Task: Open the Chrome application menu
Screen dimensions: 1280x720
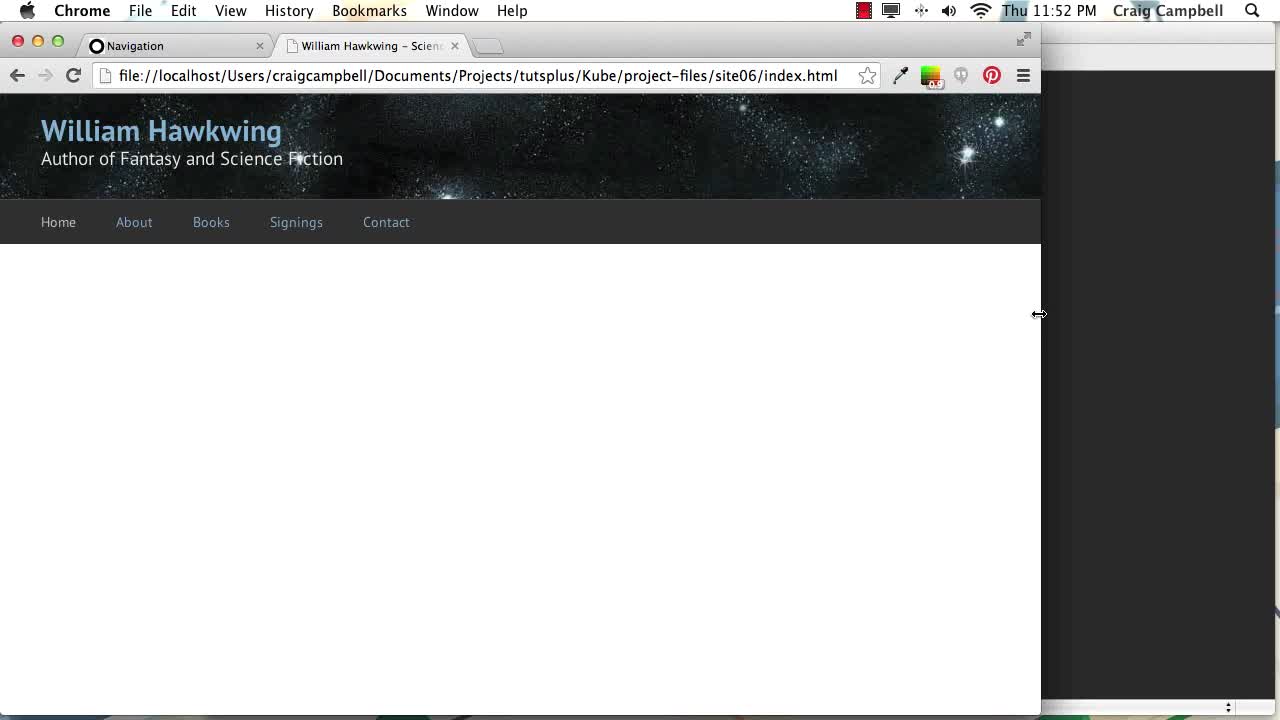Action: (82, 11)
